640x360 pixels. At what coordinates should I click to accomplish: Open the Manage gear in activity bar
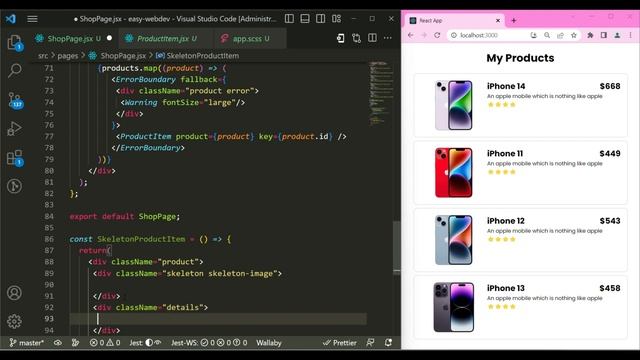(14, 322)
